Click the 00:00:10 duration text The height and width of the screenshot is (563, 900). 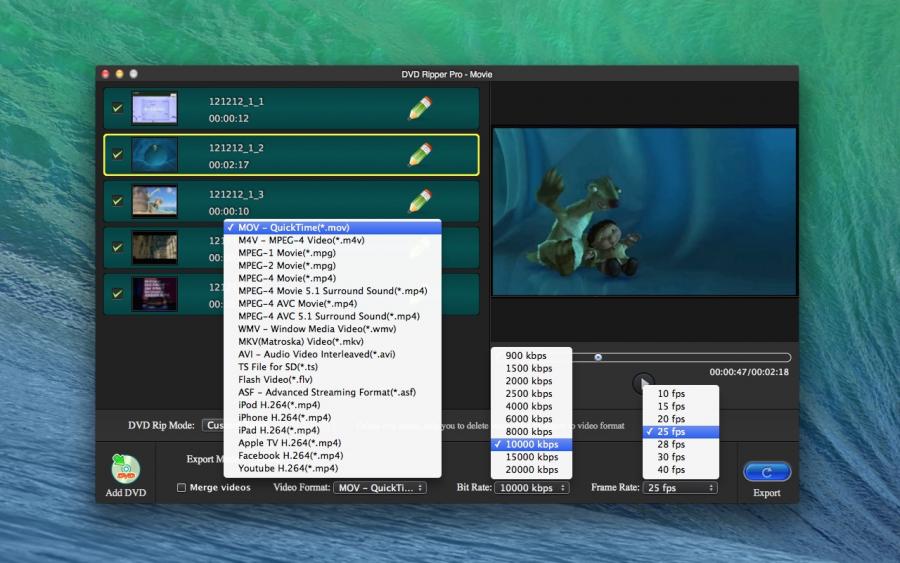(x=228, y=211)
